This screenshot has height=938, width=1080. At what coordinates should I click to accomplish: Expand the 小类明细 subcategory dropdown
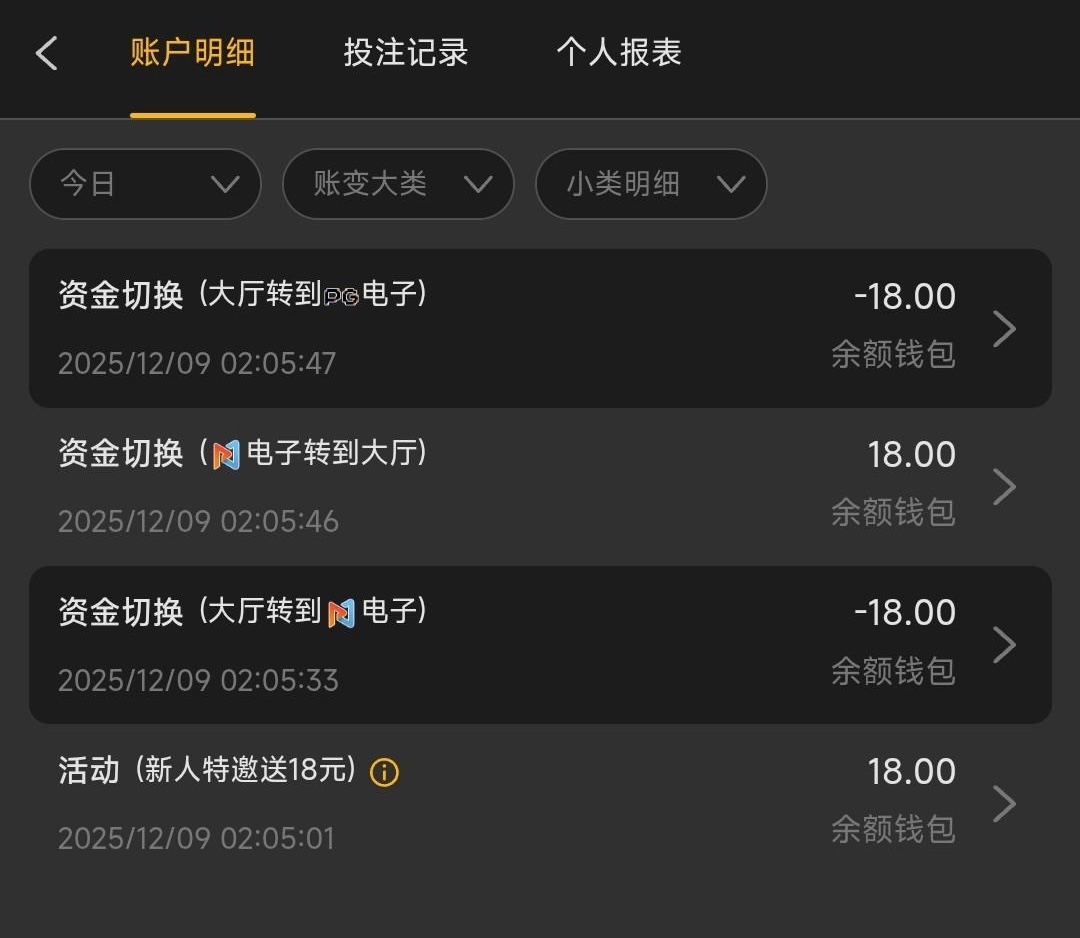[651, 184]
